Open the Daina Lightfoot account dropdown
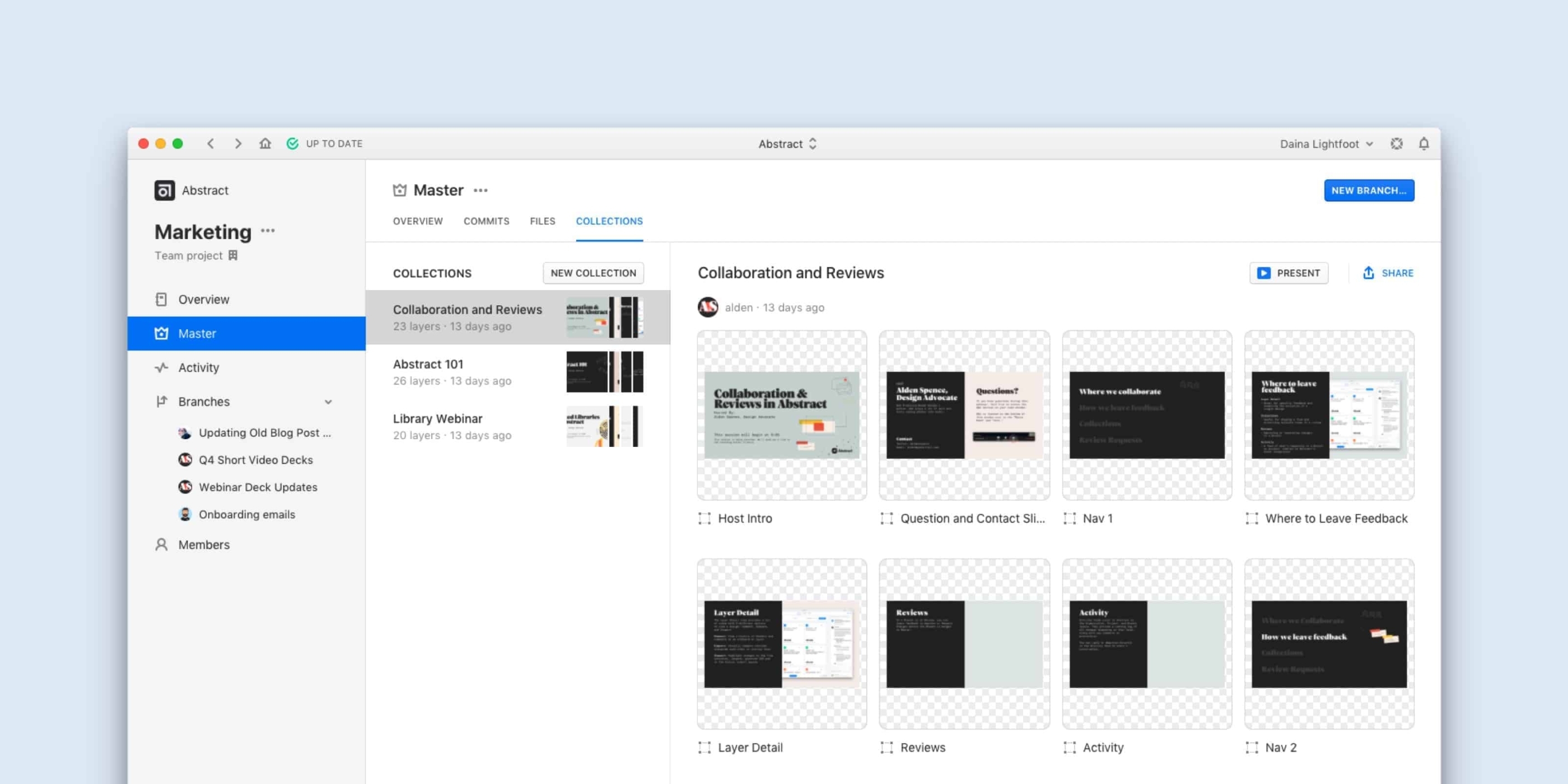 coord(1326,144)
